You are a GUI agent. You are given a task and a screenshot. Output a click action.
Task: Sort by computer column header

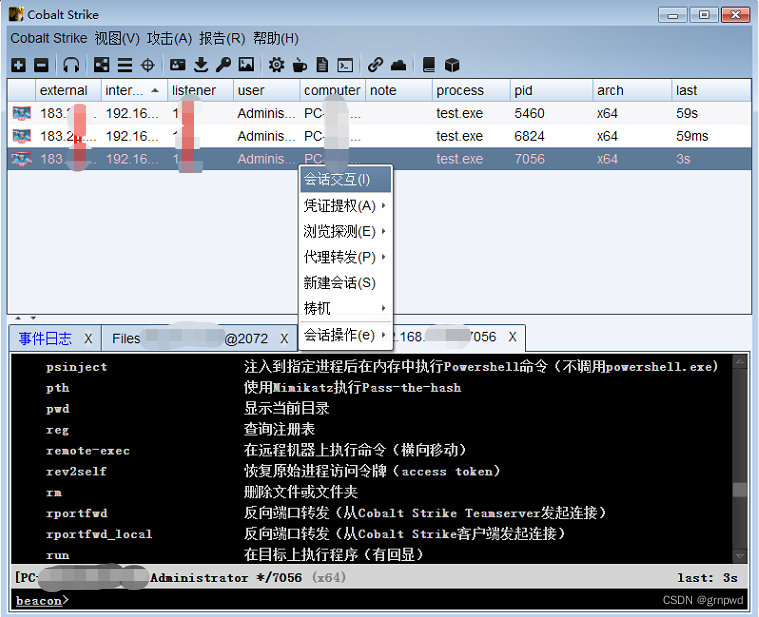click(x=332, y=90)
